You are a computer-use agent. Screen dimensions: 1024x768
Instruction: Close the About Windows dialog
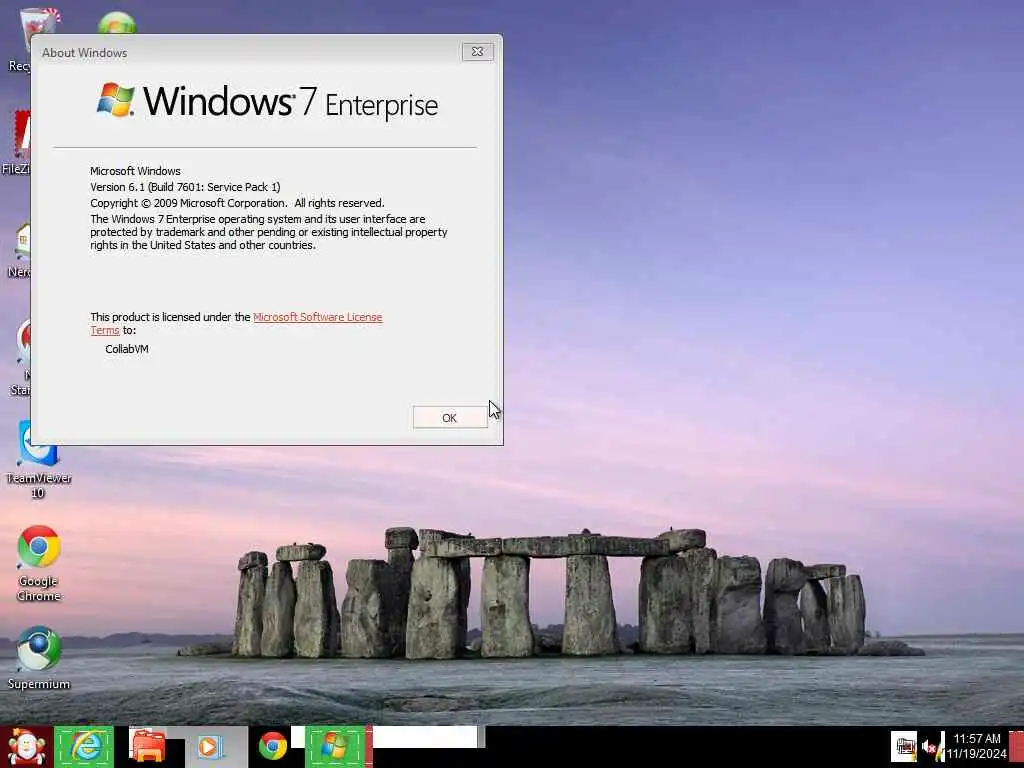477,52
